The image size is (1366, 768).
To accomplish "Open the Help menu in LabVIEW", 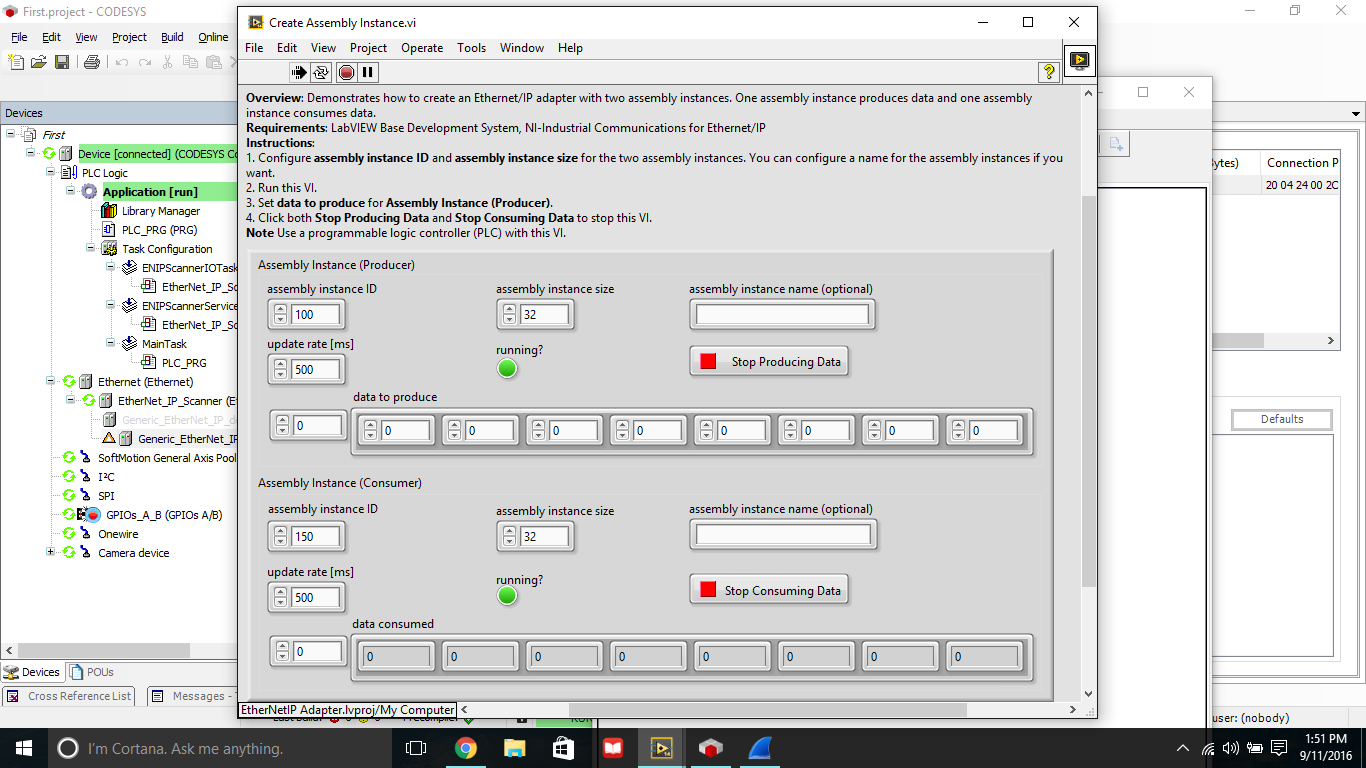I will pyautogui.click(x=570, y=48).
